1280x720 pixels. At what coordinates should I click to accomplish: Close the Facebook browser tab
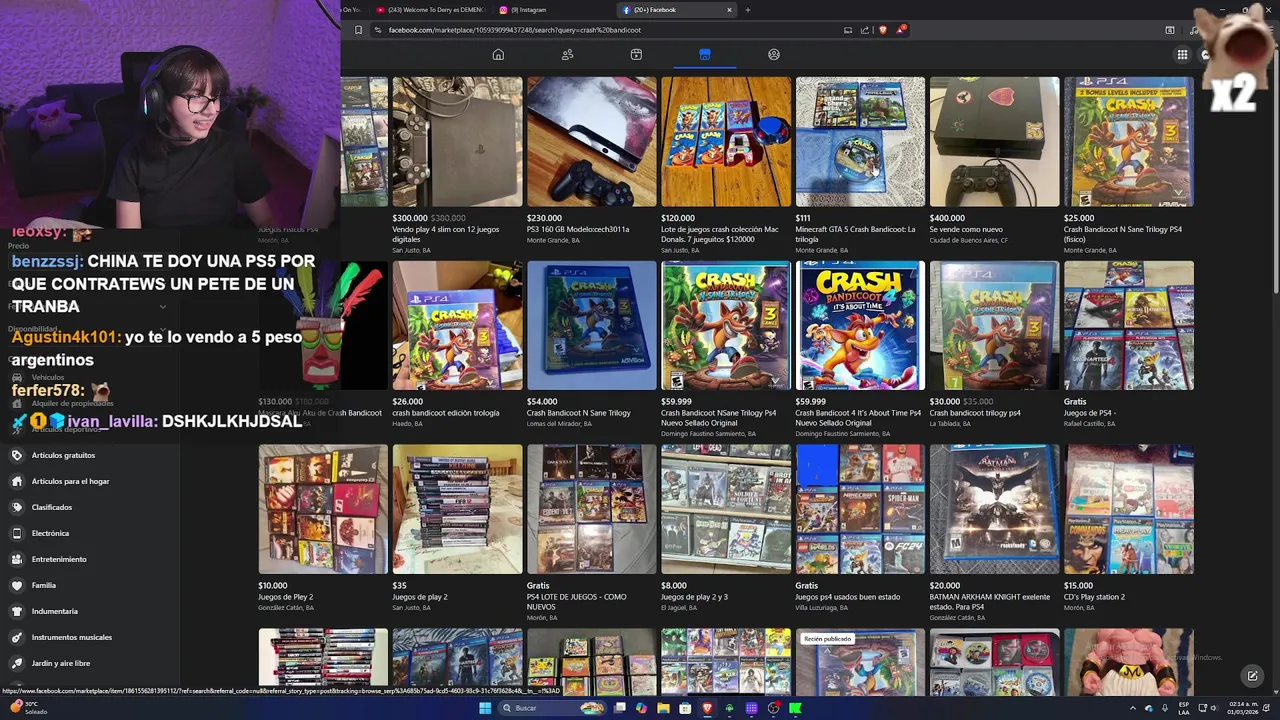coord(729,10)
